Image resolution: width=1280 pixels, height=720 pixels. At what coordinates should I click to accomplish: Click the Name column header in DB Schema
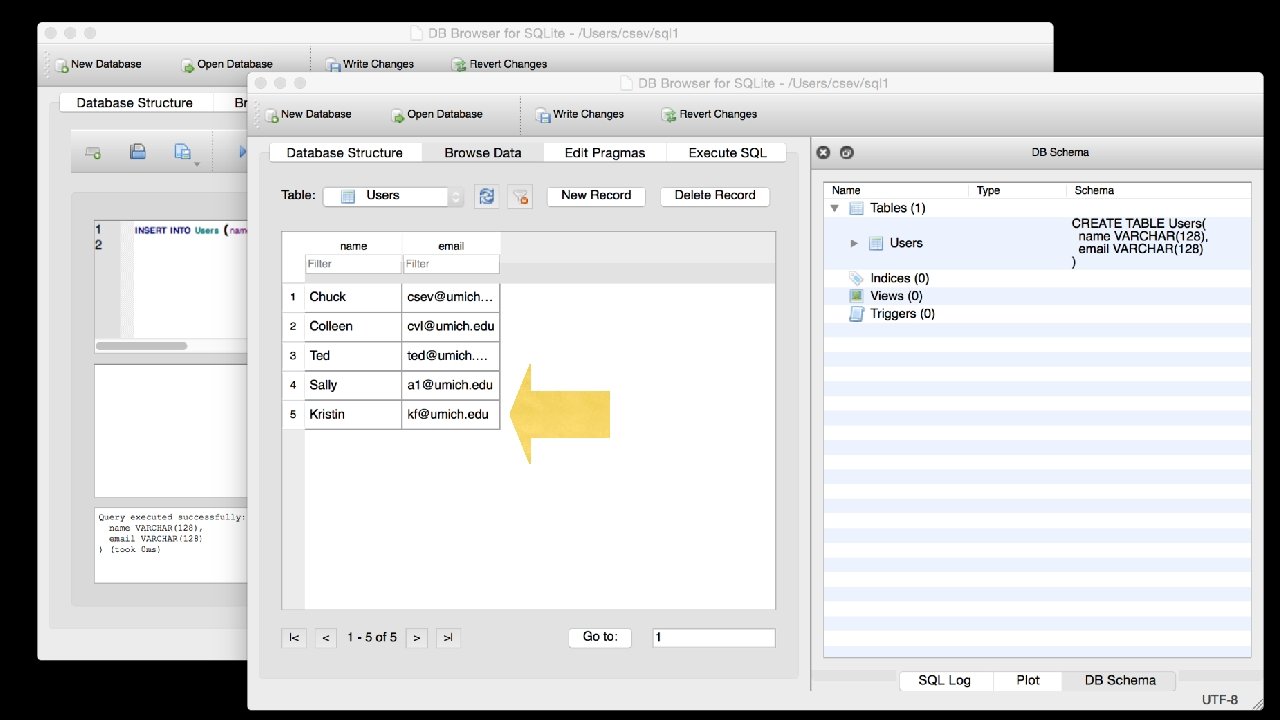pos(897,190)
